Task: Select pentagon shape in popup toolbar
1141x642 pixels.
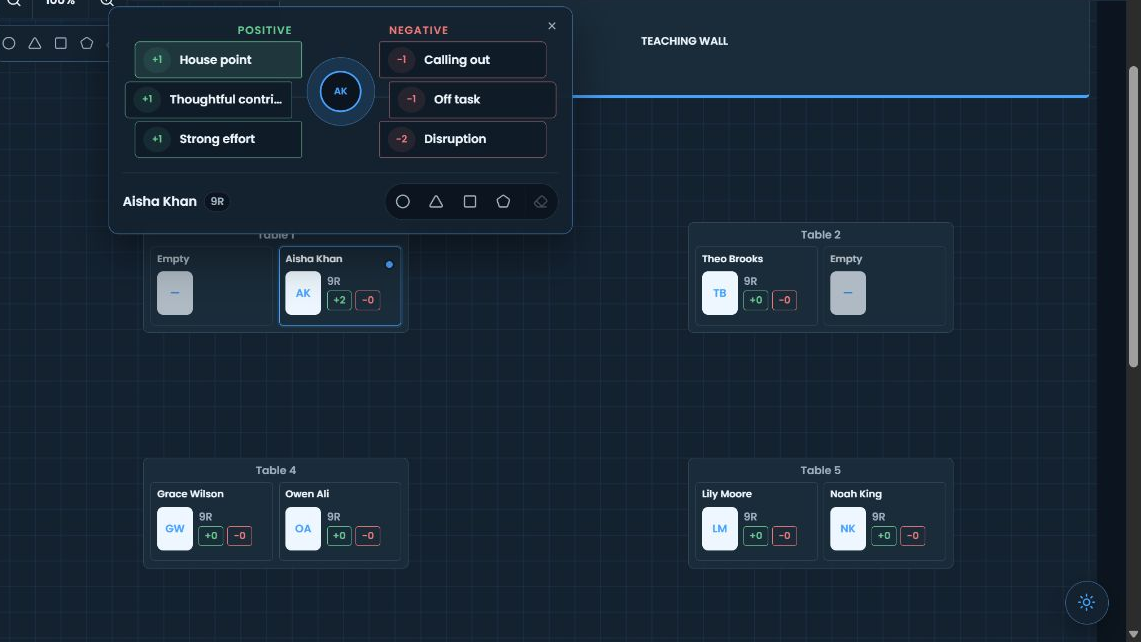Action: (503, 202)
